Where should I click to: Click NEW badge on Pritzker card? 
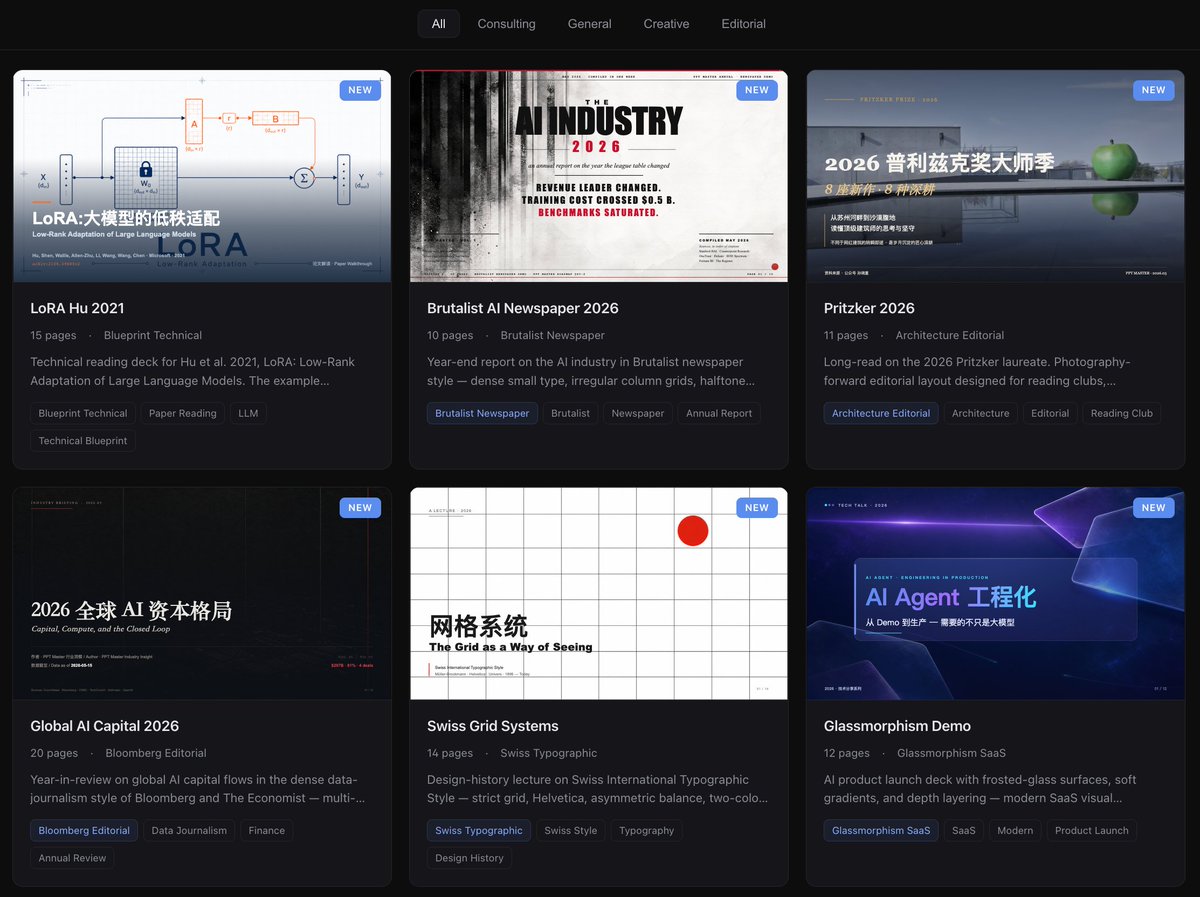click(x=1154, y=90)
